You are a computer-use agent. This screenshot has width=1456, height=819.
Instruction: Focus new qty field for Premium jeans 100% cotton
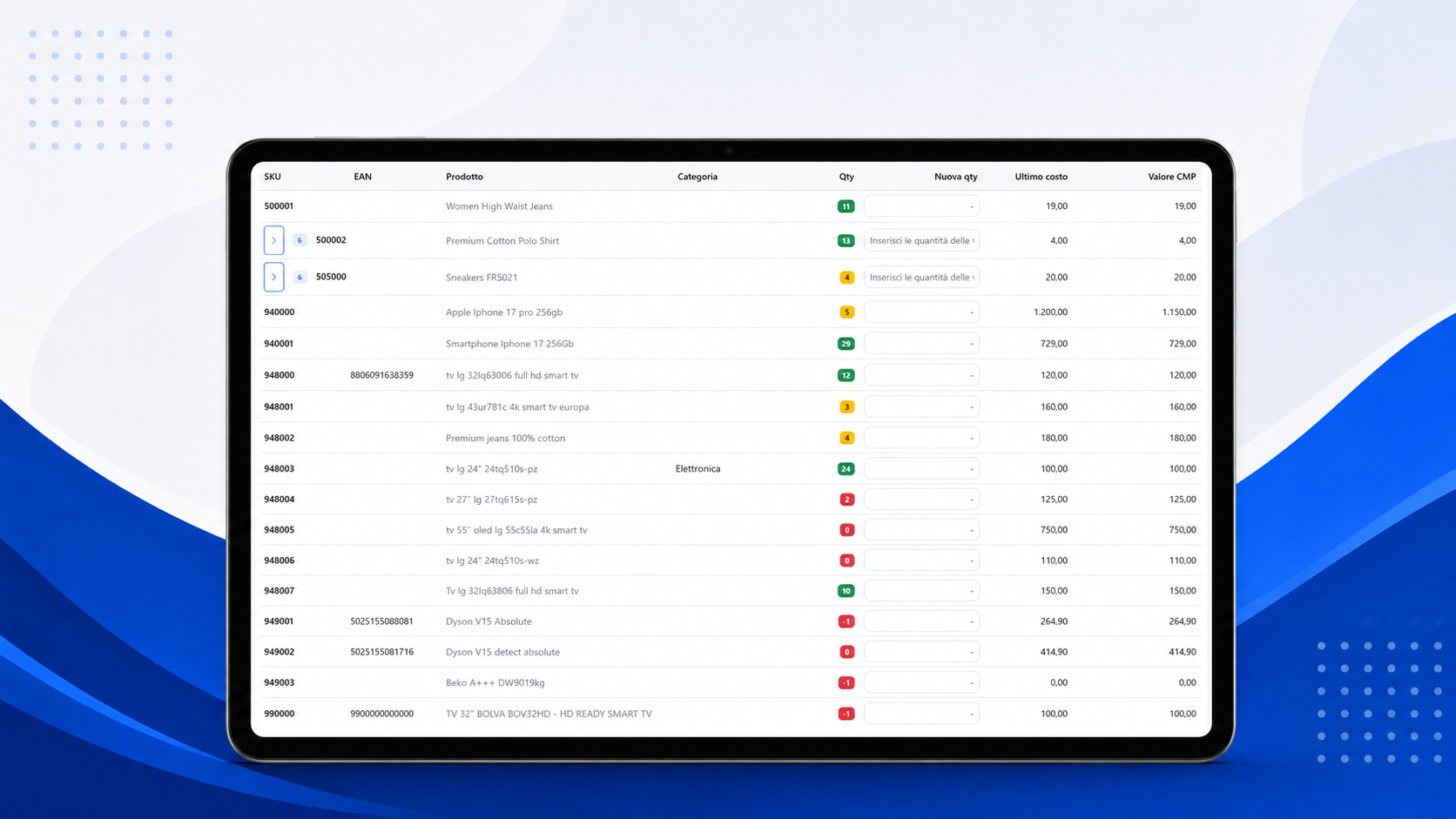[921, 438]
